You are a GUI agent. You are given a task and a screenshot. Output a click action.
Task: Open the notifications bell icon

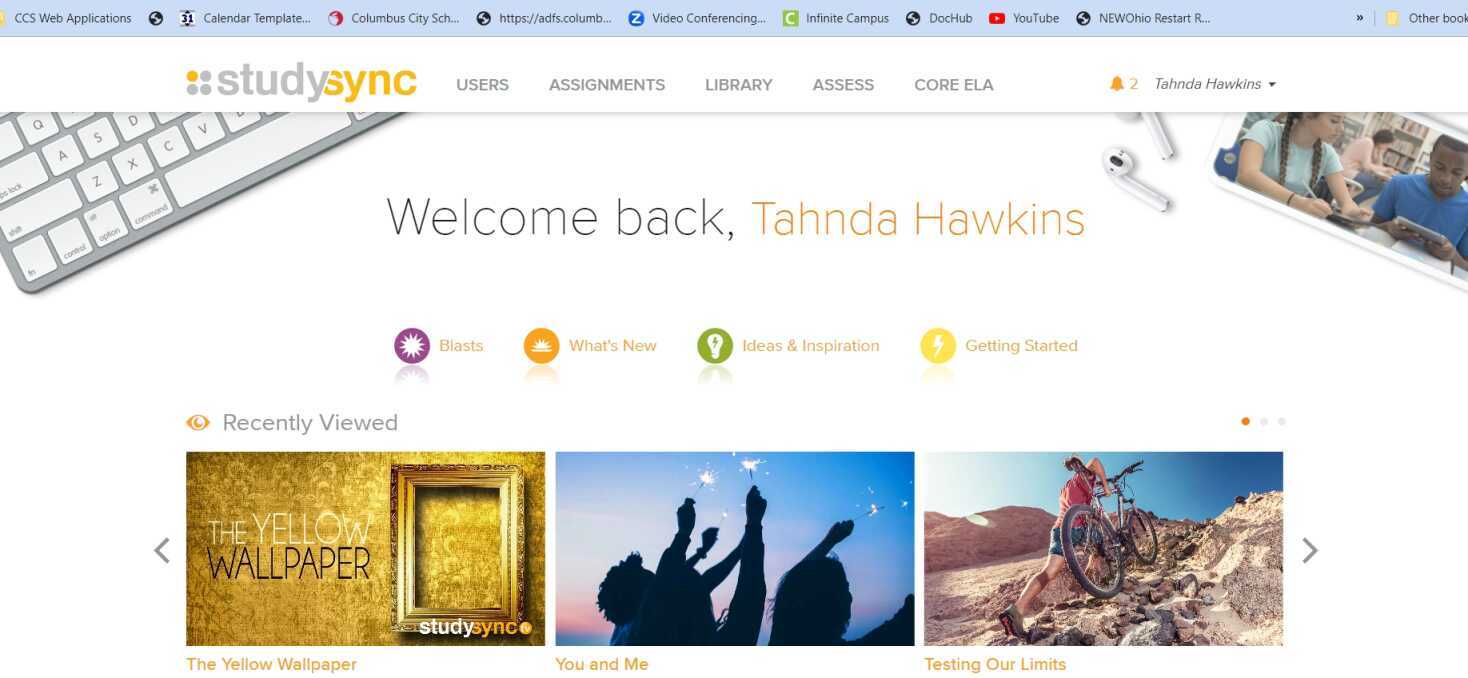point(1117,84)
